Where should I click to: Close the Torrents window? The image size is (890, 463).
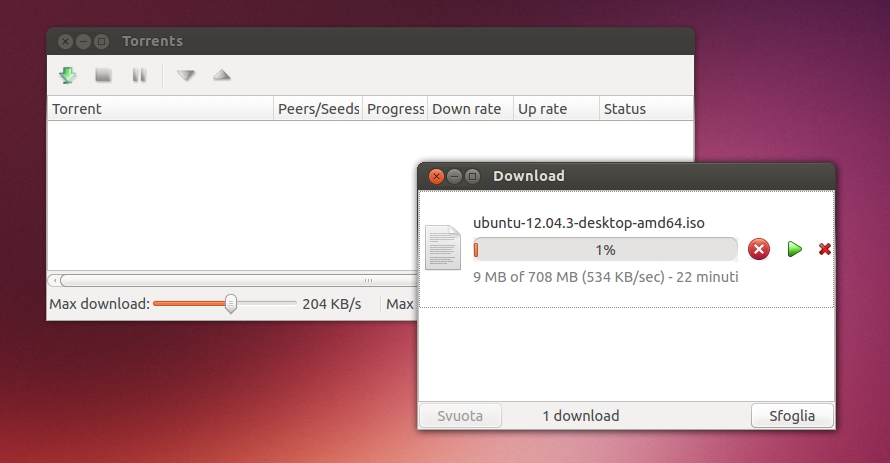(x=65, y=41)
